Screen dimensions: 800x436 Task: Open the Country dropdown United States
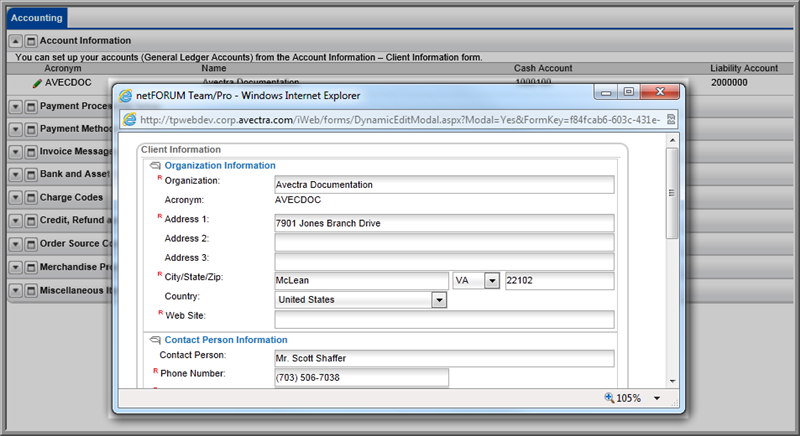pos(439,300)
